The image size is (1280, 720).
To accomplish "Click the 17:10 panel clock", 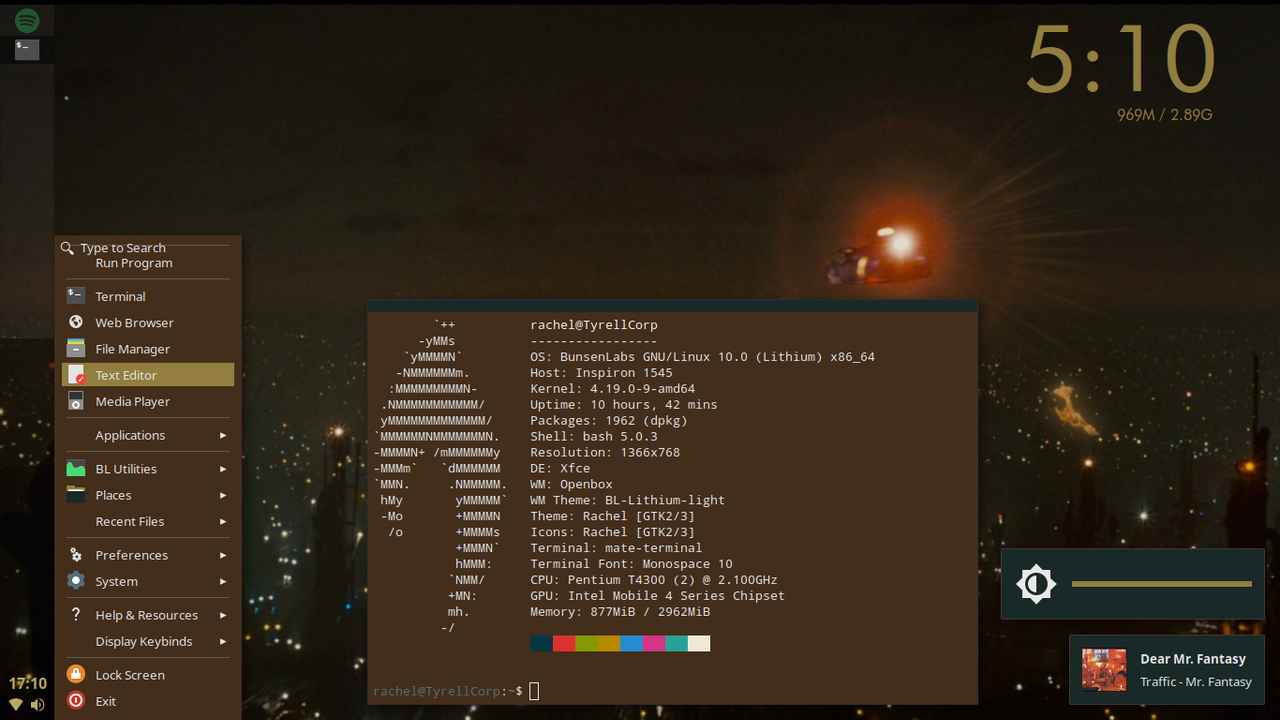I will [x=28, y=684].
